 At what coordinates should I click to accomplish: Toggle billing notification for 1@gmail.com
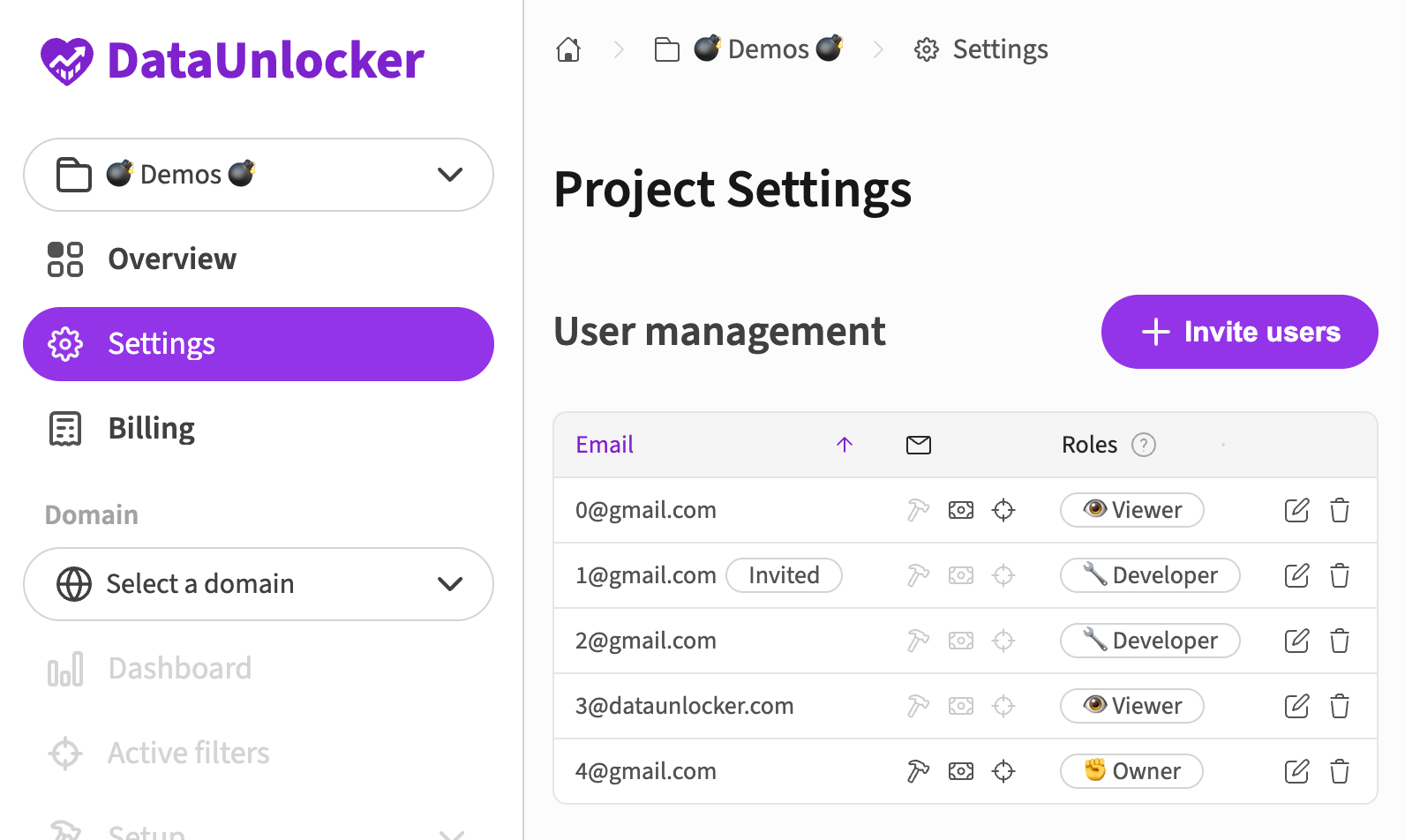coord(961,575)
